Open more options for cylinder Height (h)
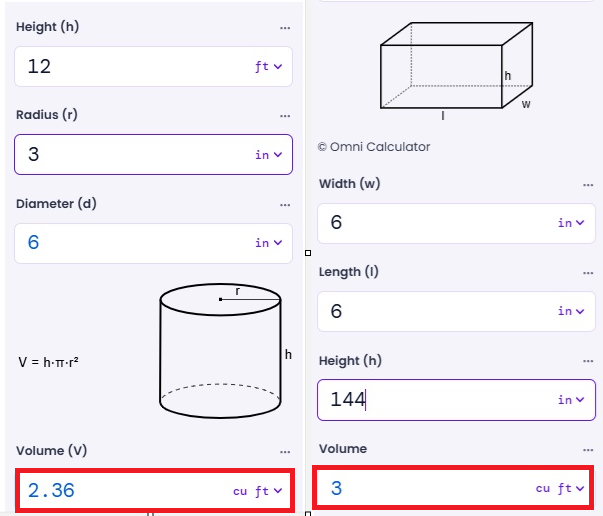Viewport: 603px width, 516px height. click(x=285, y=28)
